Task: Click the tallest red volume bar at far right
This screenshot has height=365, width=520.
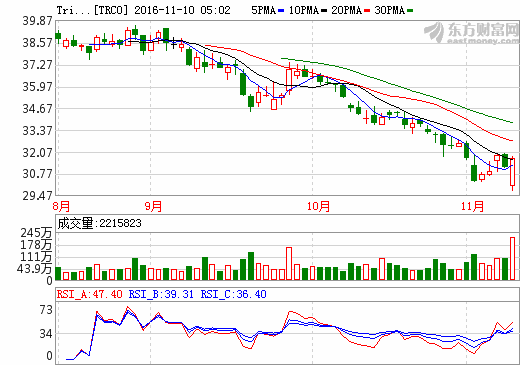Action: [513, 258]
